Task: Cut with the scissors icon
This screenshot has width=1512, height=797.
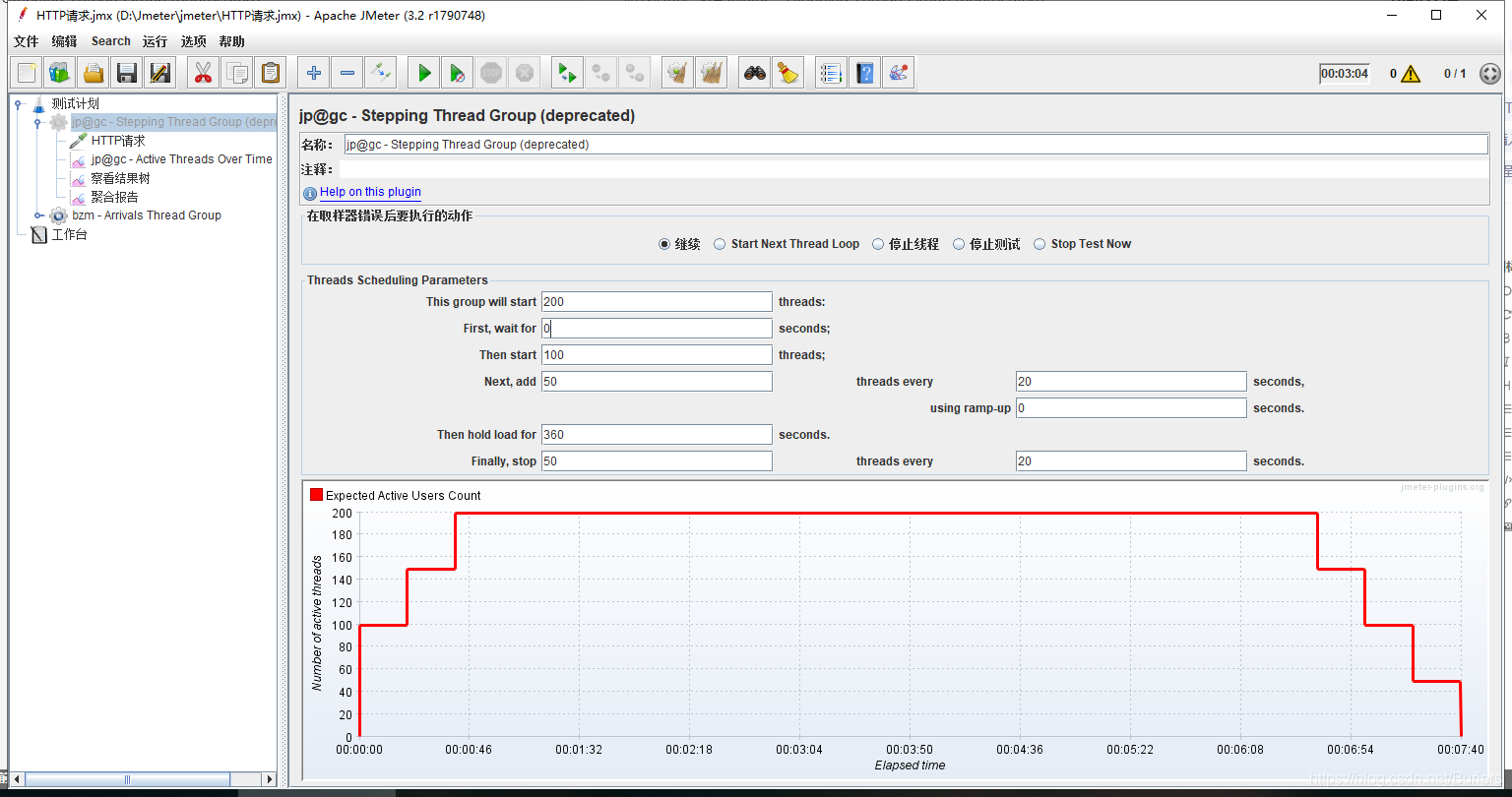Action: (x=203, y=73)
